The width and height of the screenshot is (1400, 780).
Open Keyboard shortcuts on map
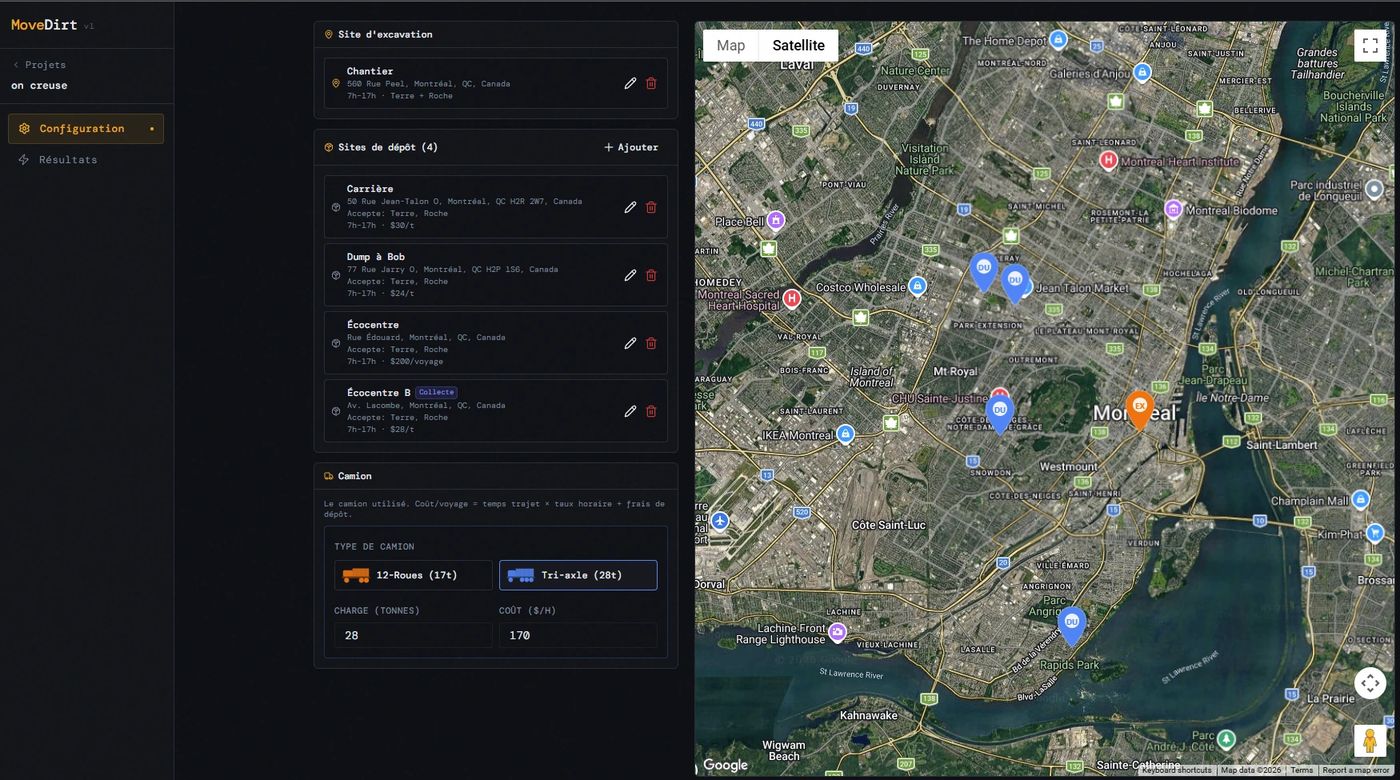coord(1176,770)
